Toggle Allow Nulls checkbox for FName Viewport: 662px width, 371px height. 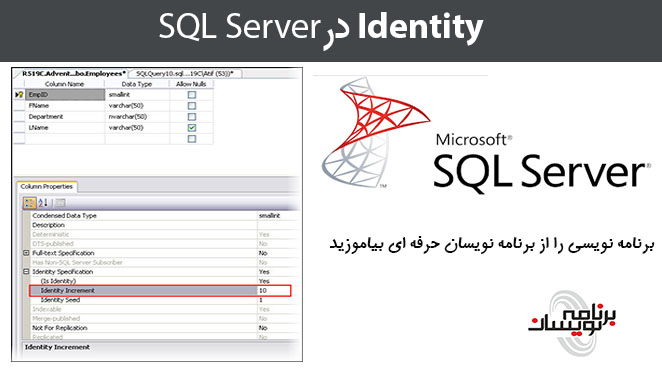pyautogui.click(x=192, y=106)
